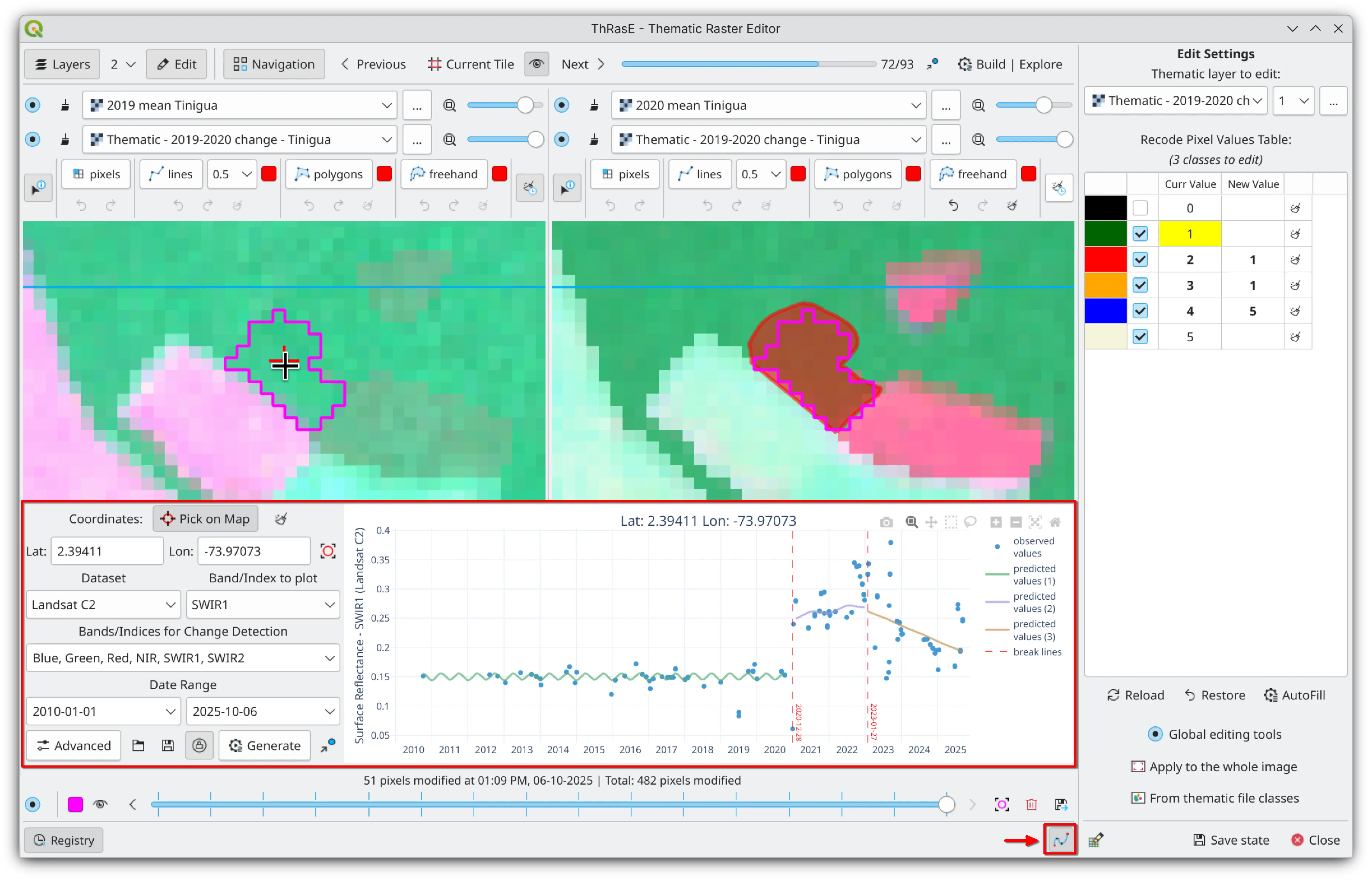The width and height of the screenshot is (1372, 881).
Task: Click the plot camera snapshot icon
Action: [886, 522]
